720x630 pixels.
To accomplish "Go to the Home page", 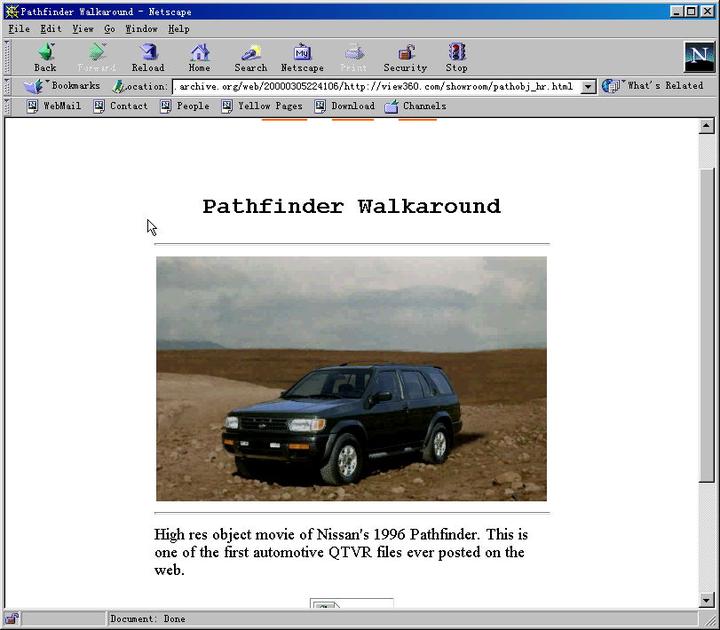I will pos(199,57).
